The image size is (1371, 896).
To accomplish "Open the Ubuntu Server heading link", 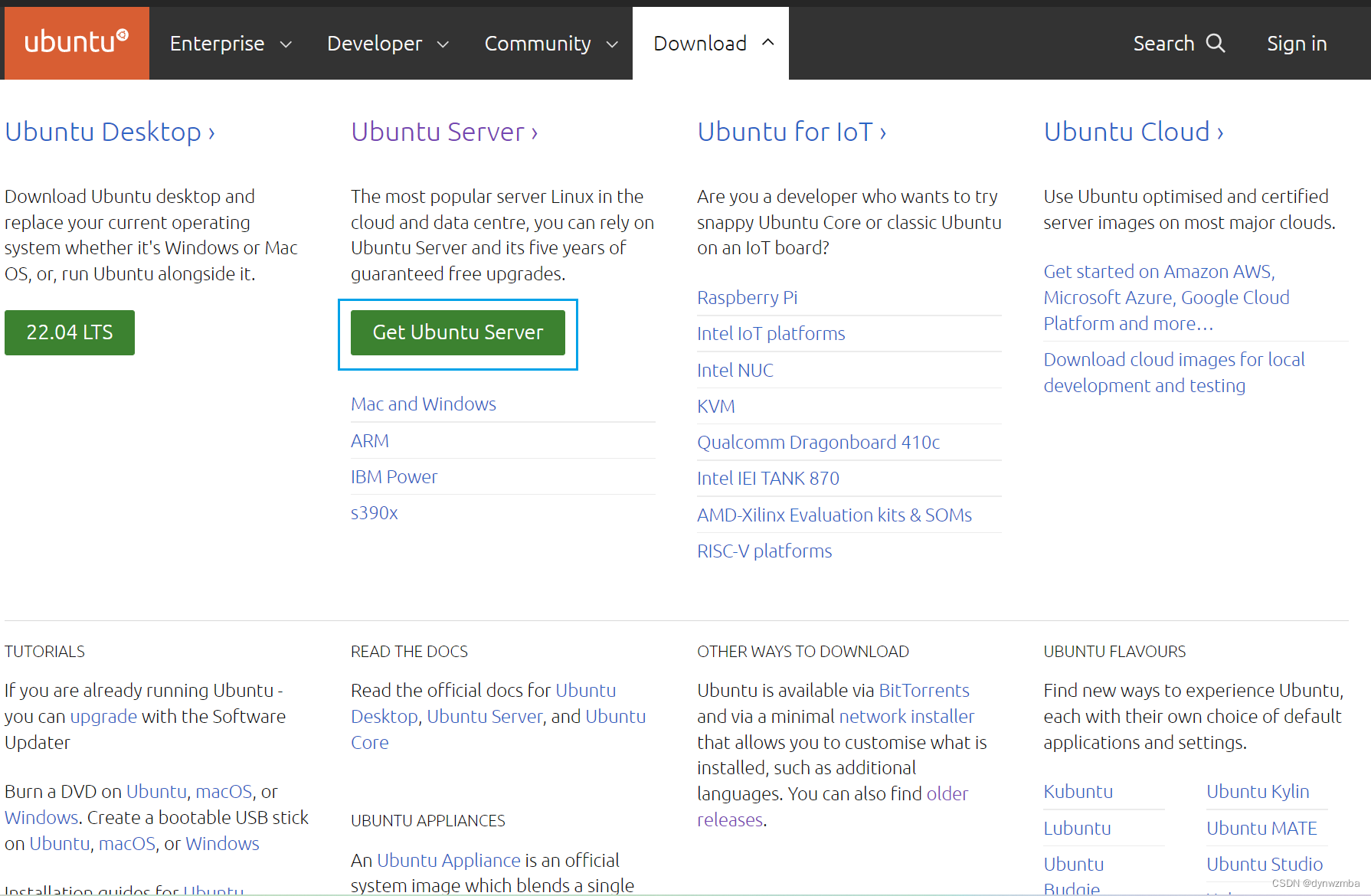I will pos(444,132).
